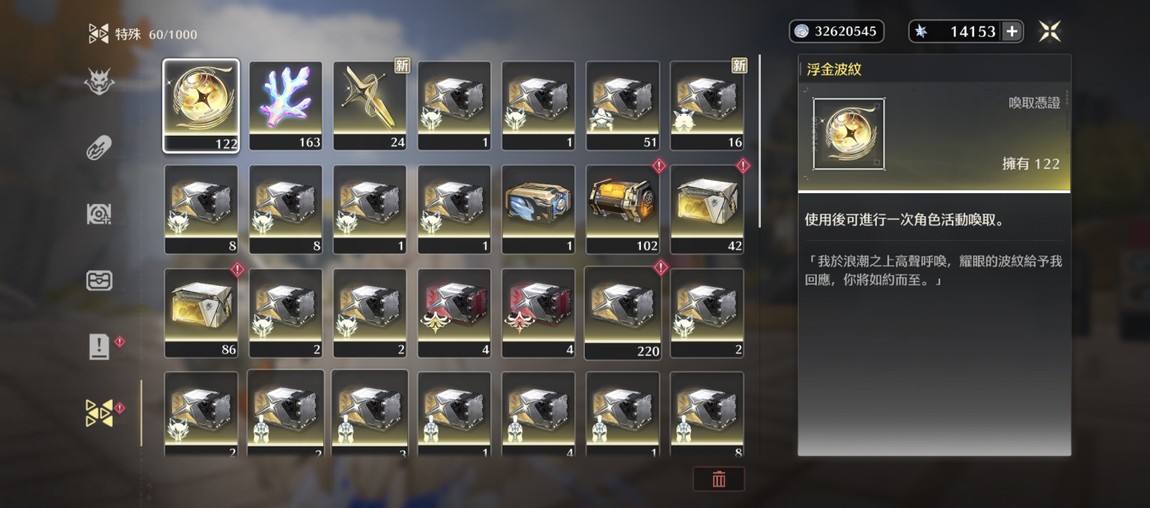Select the blue-gold capsule crate item
Viewport: 1150px width, 508px height.
(538, 209)
